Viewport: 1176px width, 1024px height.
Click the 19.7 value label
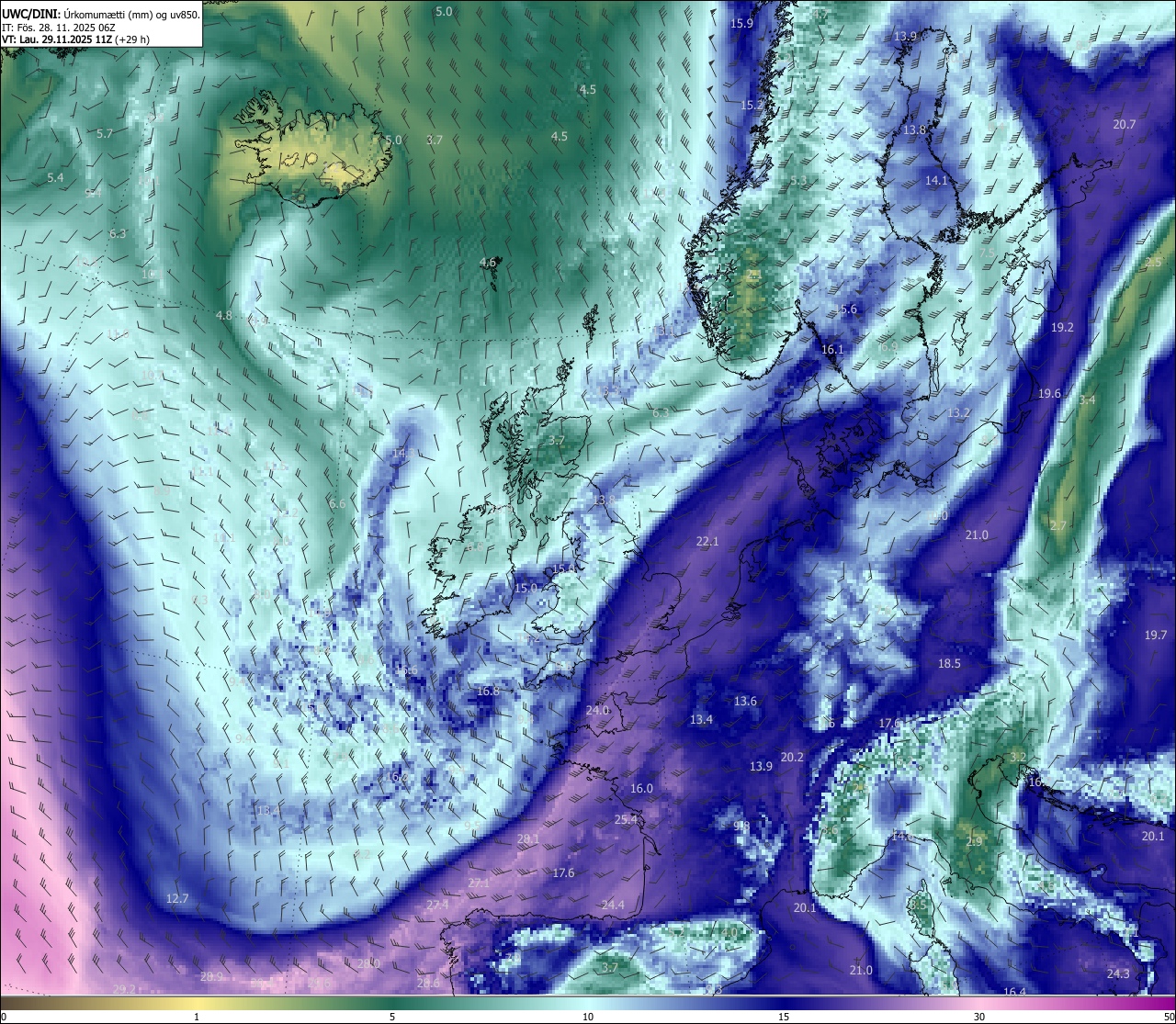[x=1155, y=635]
